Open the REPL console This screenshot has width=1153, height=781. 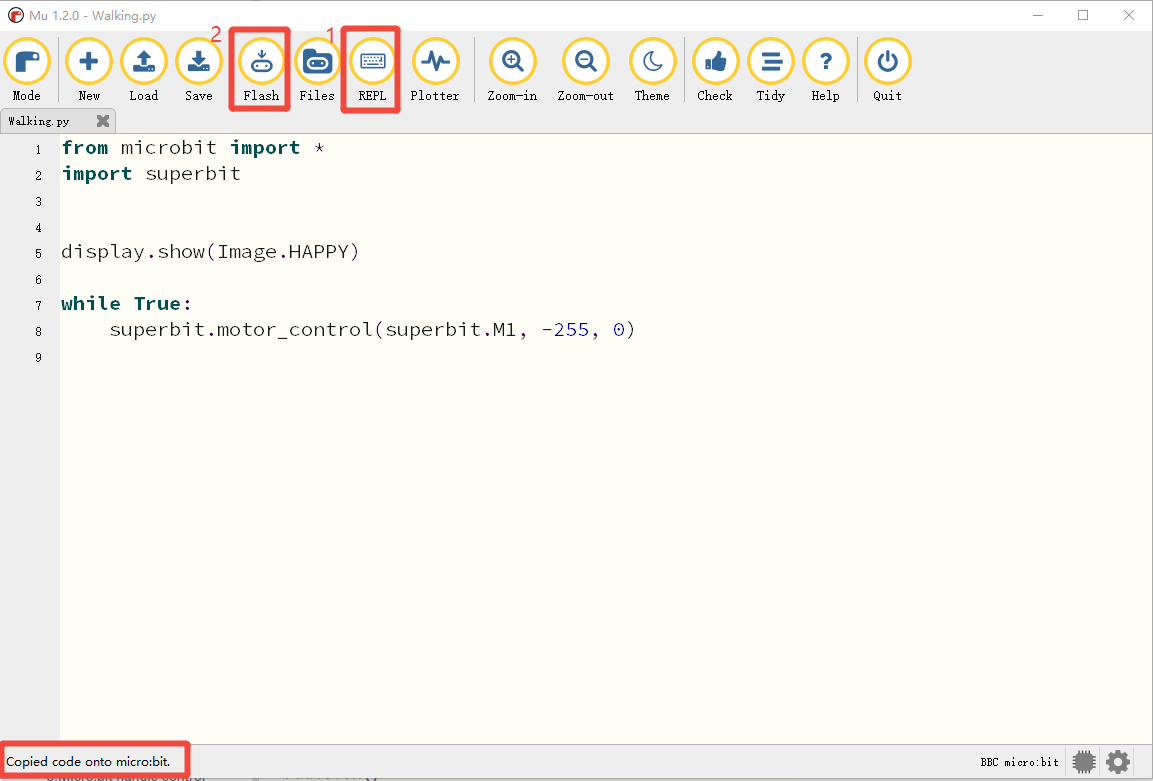click(x=372, y=71)
